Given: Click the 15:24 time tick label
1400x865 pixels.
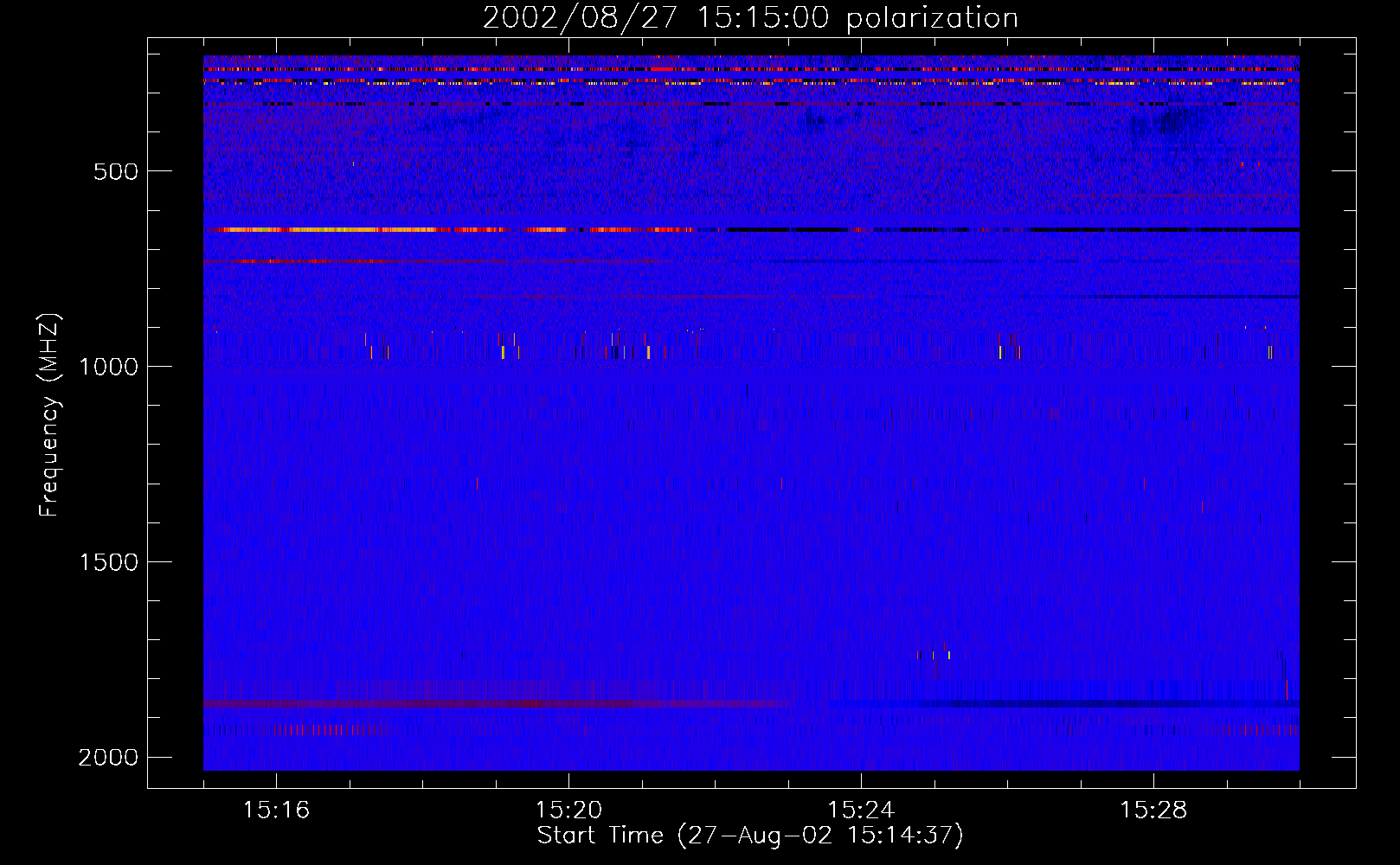Looking at the screenshot, I should click(861, 811).
